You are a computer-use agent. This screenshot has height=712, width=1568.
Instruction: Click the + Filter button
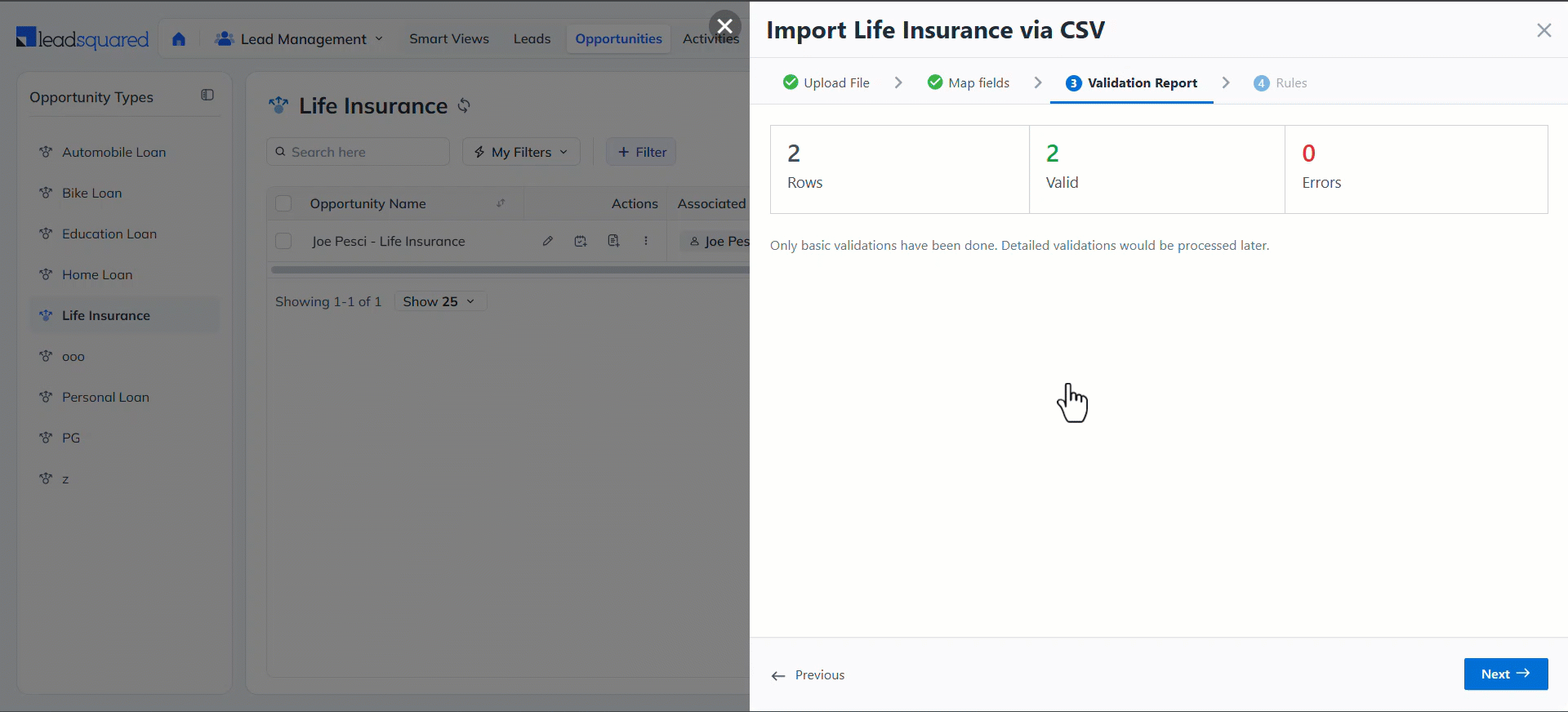pos(641,152)
